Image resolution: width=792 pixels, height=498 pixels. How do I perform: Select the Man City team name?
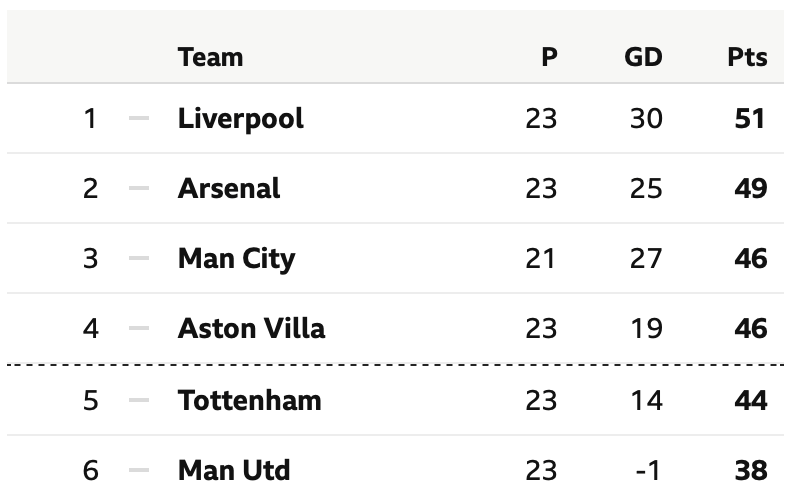click(236, 259)
